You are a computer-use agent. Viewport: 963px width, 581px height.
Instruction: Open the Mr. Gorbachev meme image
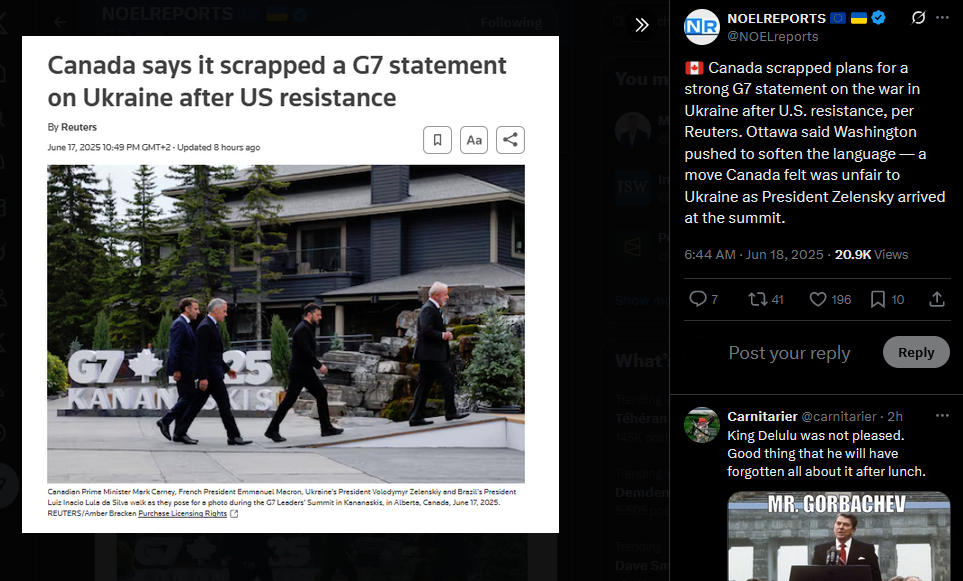[x=838, y=536]
